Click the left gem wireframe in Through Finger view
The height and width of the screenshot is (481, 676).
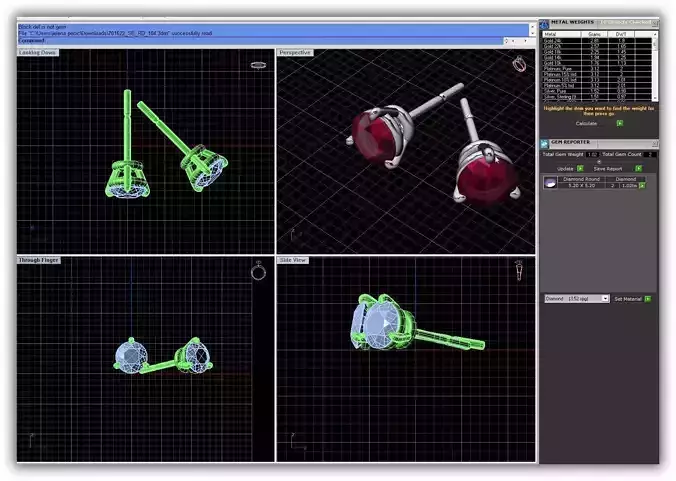[x=131, y=357]
